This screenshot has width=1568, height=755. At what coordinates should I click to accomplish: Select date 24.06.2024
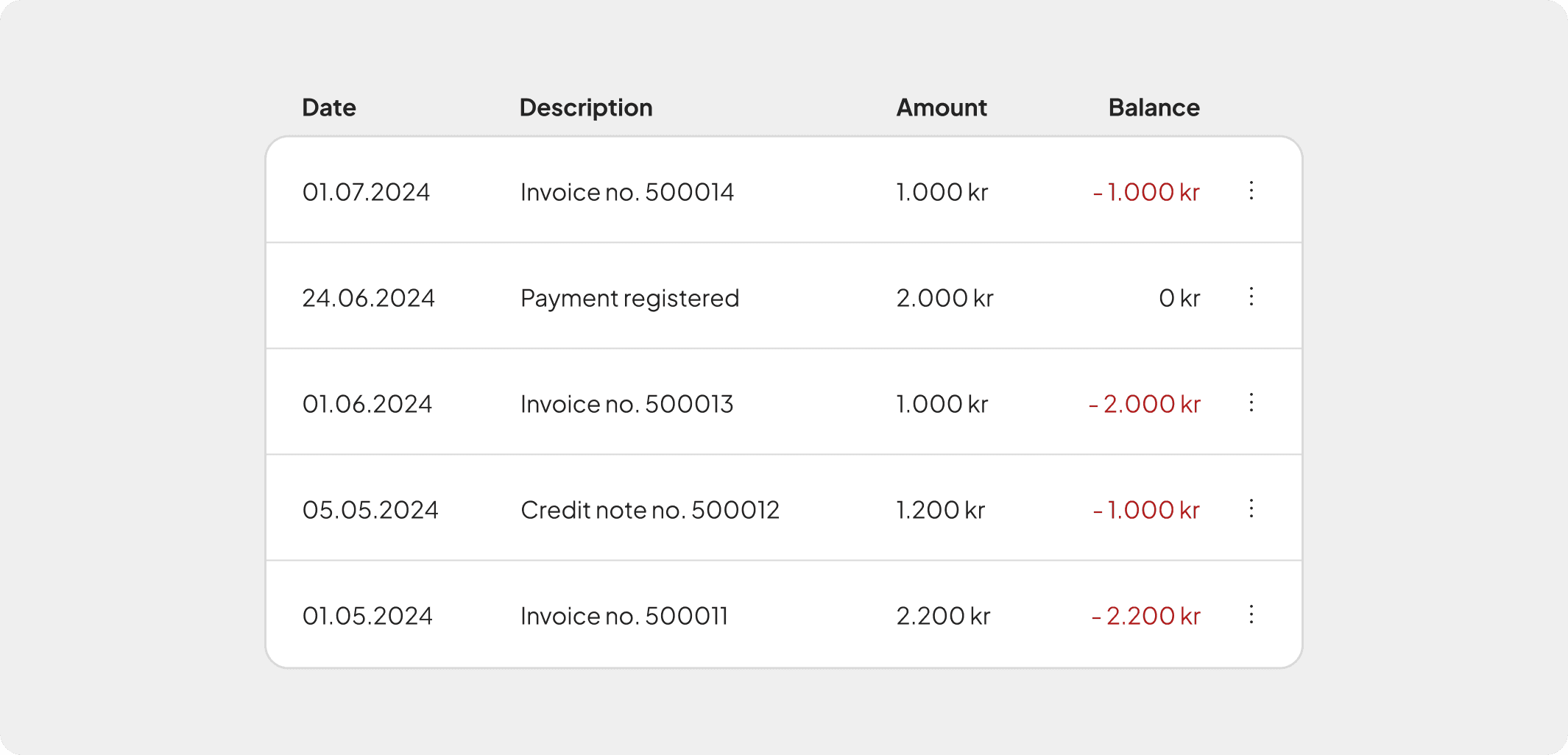(x=369, y=298)
